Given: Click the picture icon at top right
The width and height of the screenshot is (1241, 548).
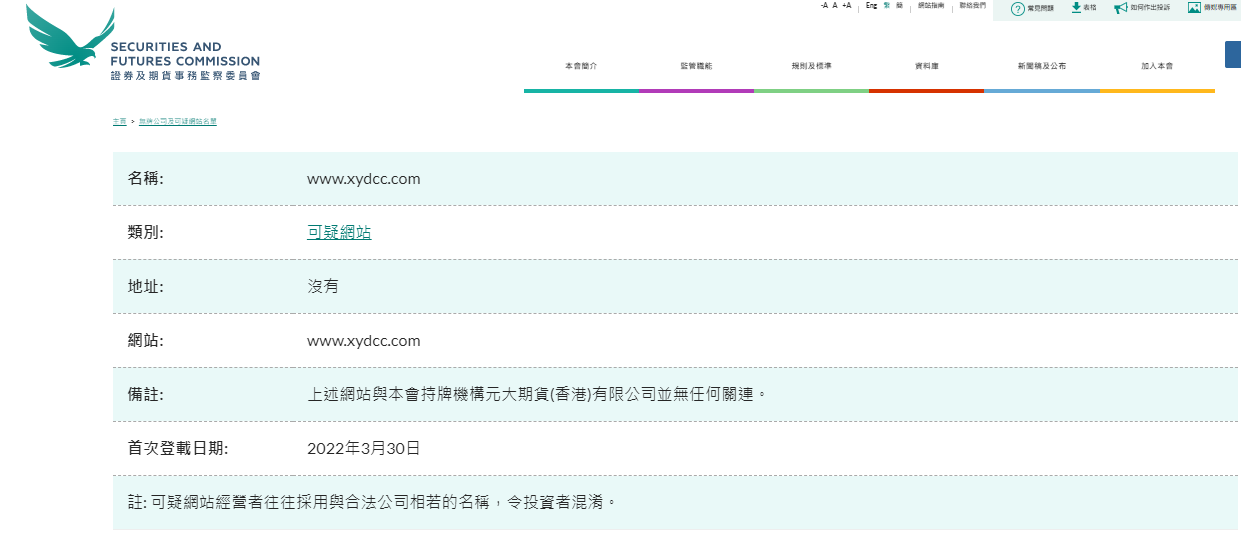Looking at the screenshot, I should coord(1193,8).
